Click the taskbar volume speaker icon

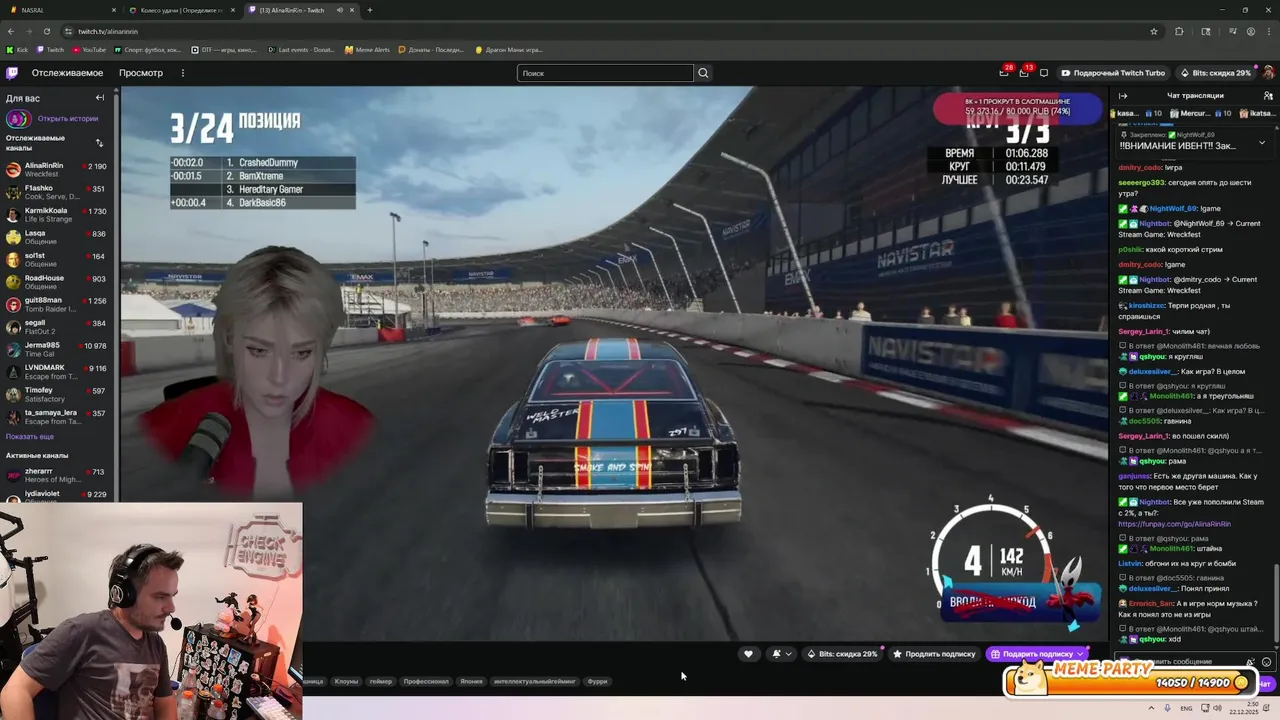tap(1216, 708)
